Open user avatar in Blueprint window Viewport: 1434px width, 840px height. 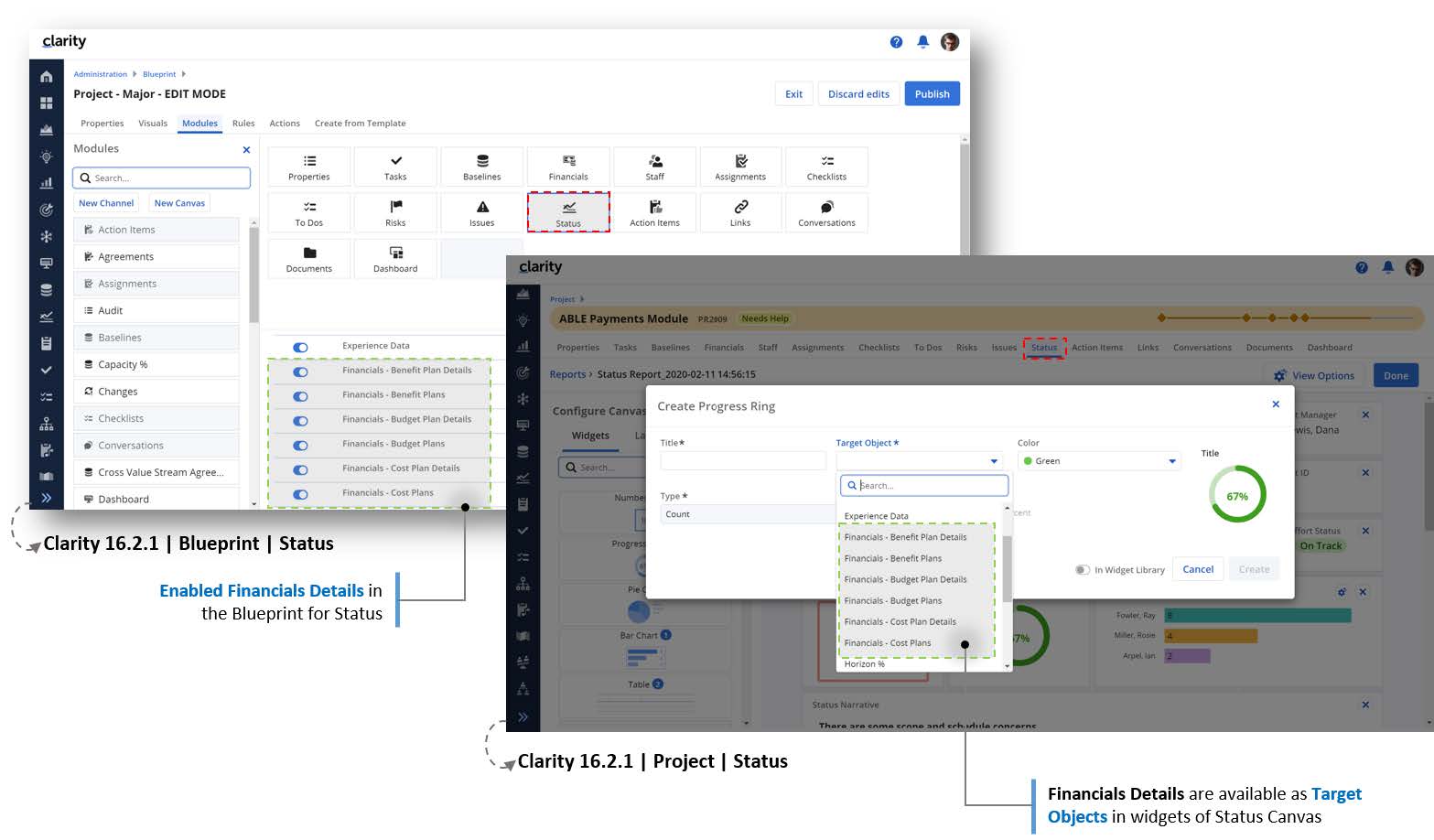950,42
